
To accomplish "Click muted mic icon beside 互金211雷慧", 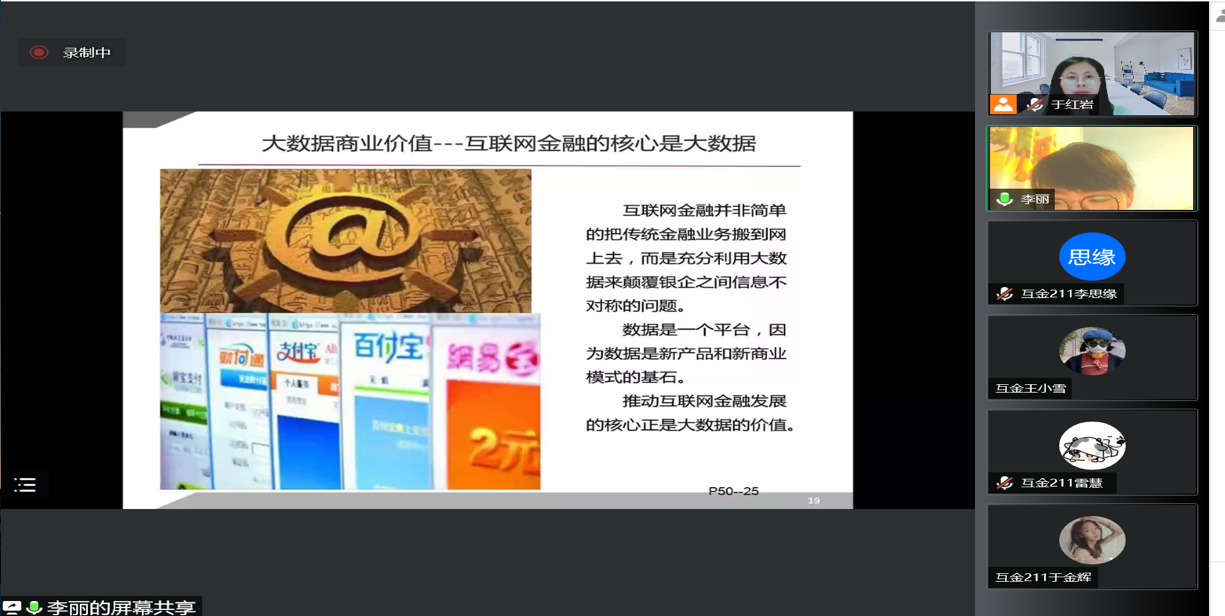I will [x=1005, y=483].
